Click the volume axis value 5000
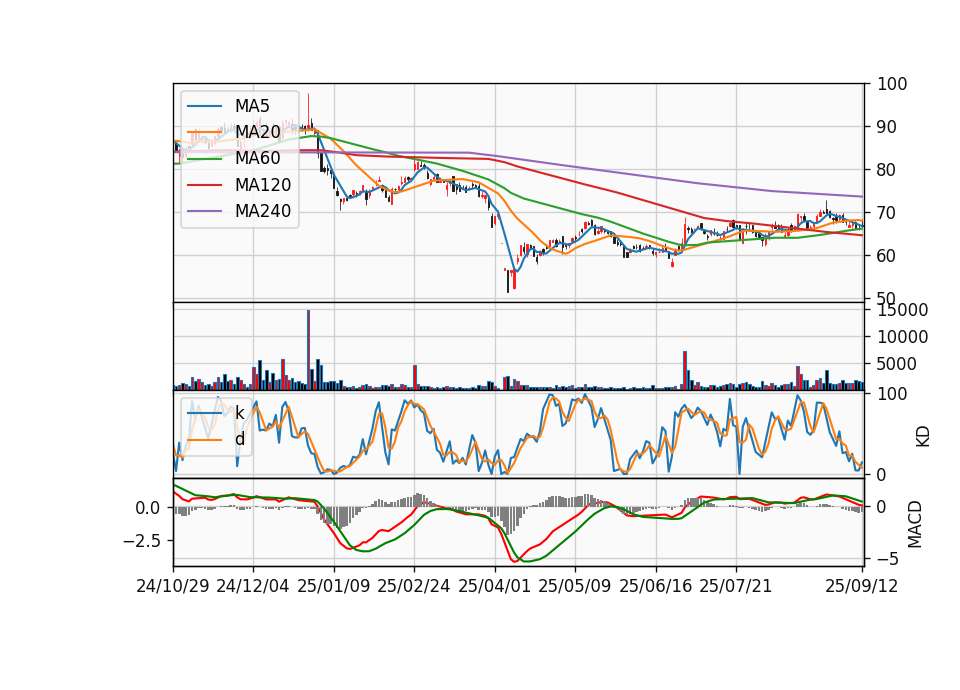The image size is (960, 690). (896, 364)
